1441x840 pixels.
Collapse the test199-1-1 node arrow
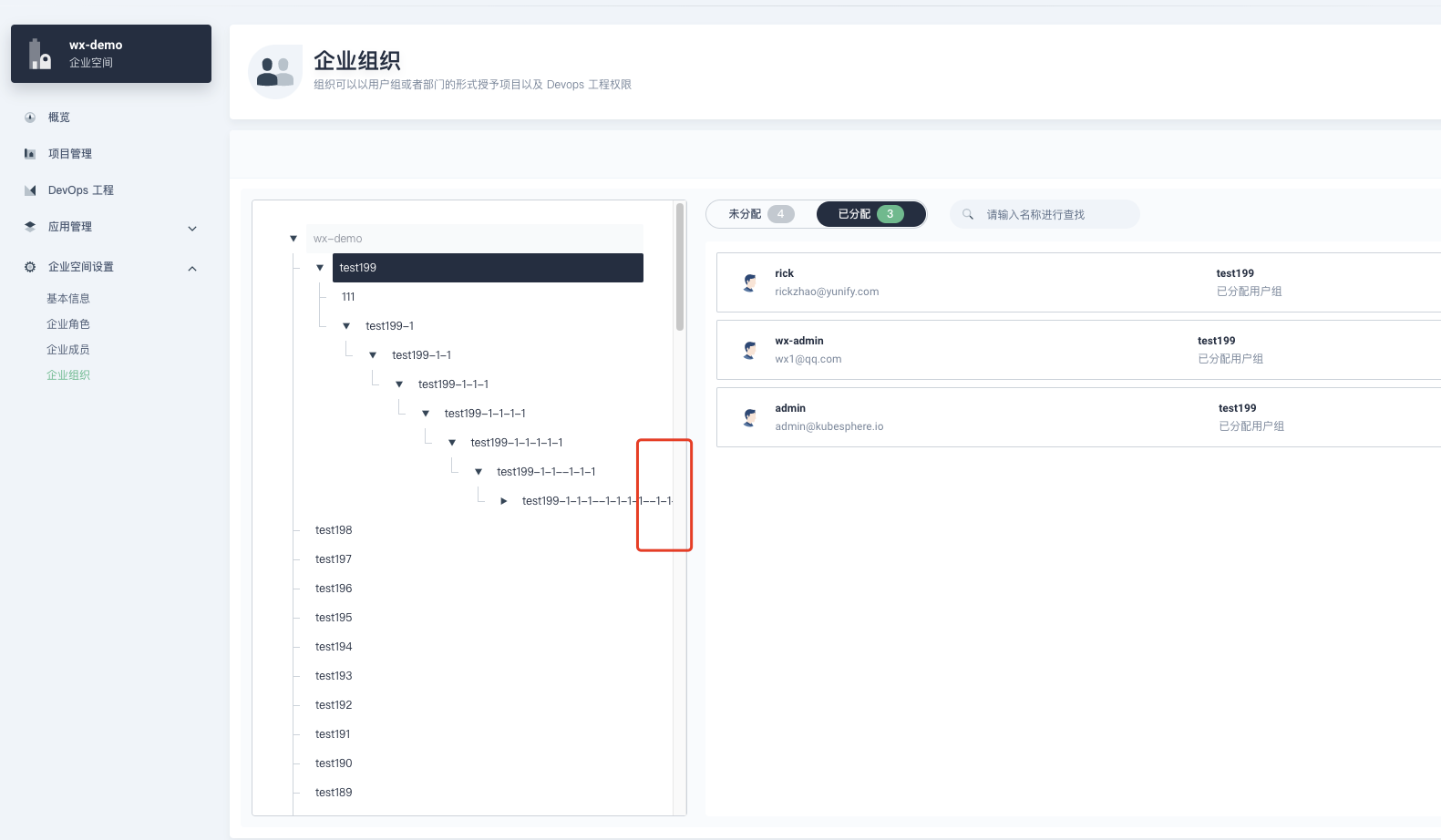click(373, 355)
